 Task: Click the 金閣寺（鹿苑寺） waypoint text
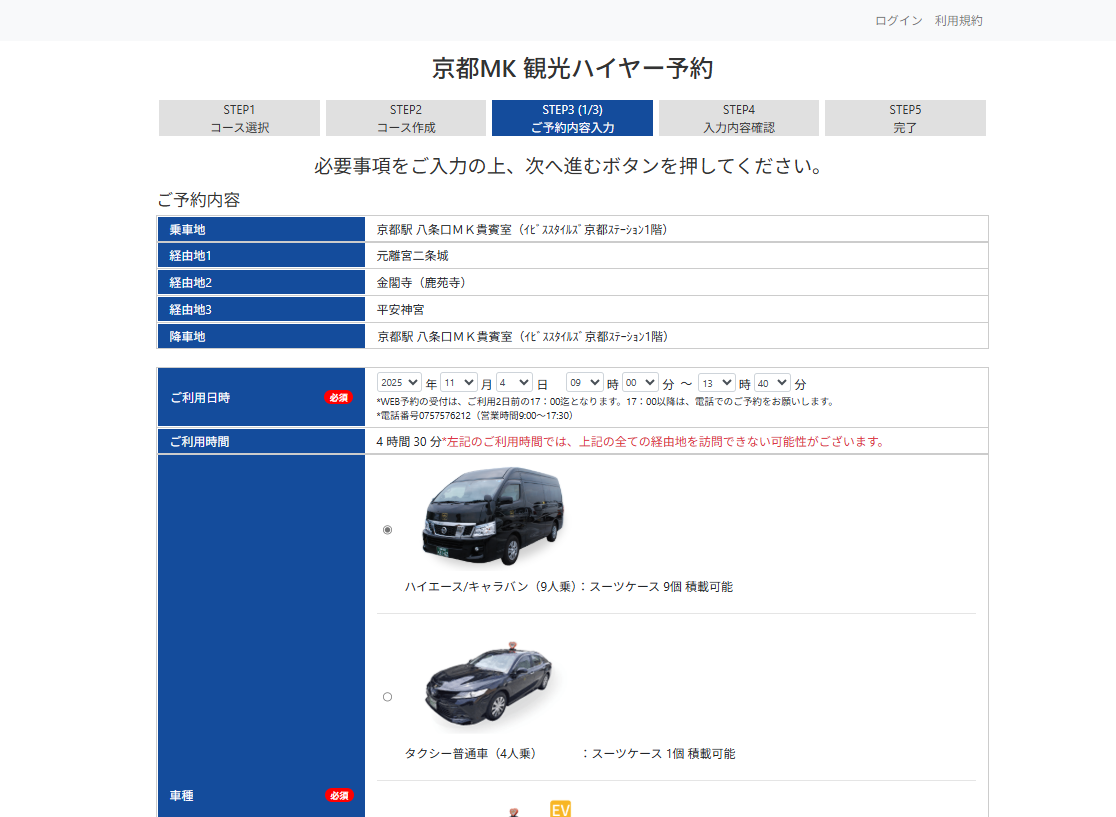[423, 283]
